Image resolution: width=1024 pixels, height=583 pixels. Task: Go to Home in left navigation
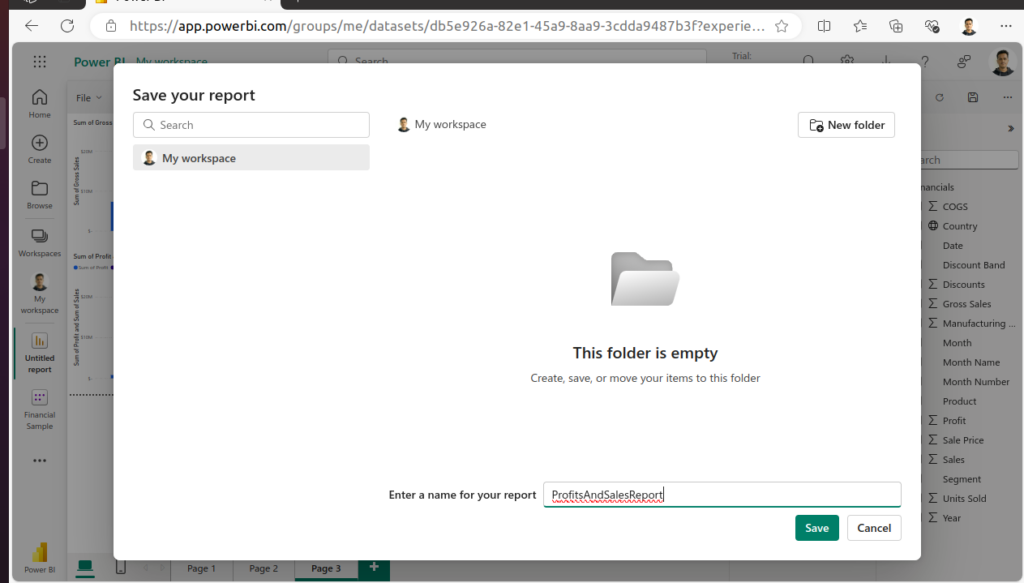(x=39, y=102)
